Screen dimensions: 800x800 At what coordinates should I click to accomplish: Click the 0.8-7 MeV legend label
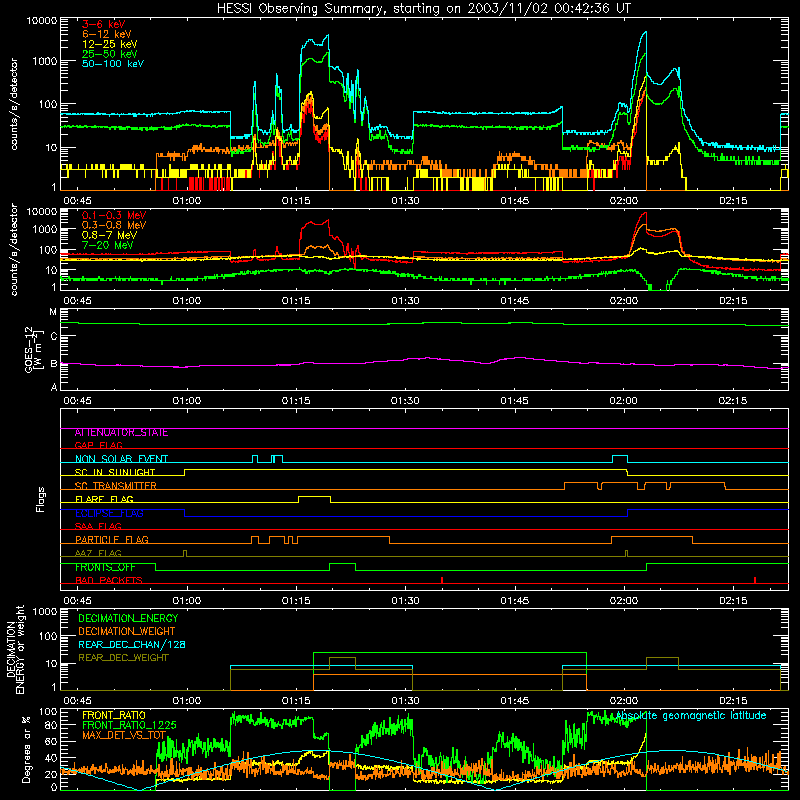109,235
